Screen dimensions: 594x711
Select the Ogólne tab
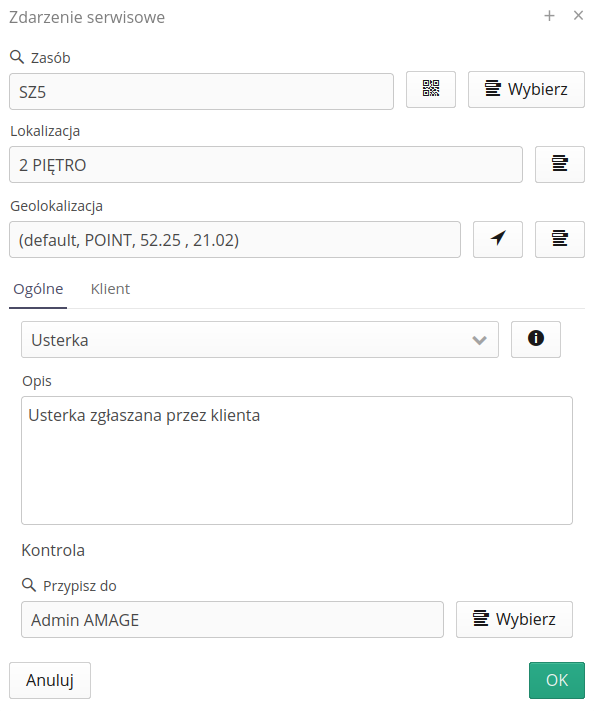[x=38, y=289]
